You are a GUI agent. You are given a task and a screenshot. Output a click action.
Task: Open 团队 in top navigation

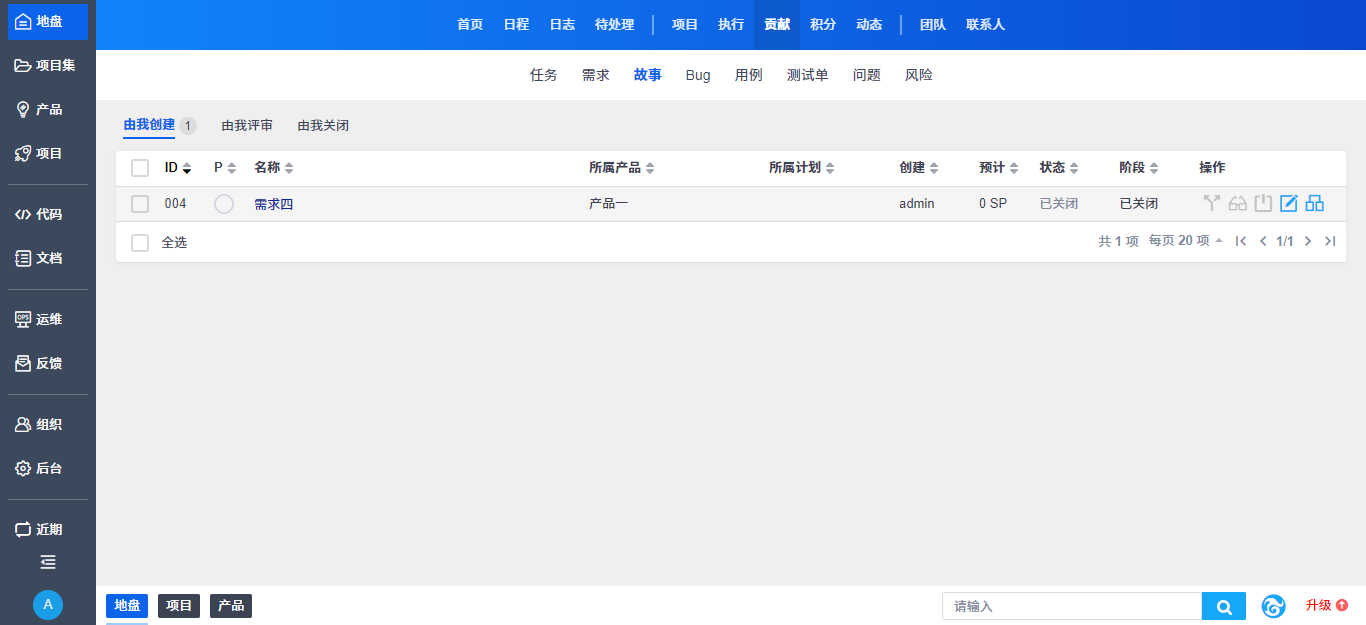click(x=933, y=25)
